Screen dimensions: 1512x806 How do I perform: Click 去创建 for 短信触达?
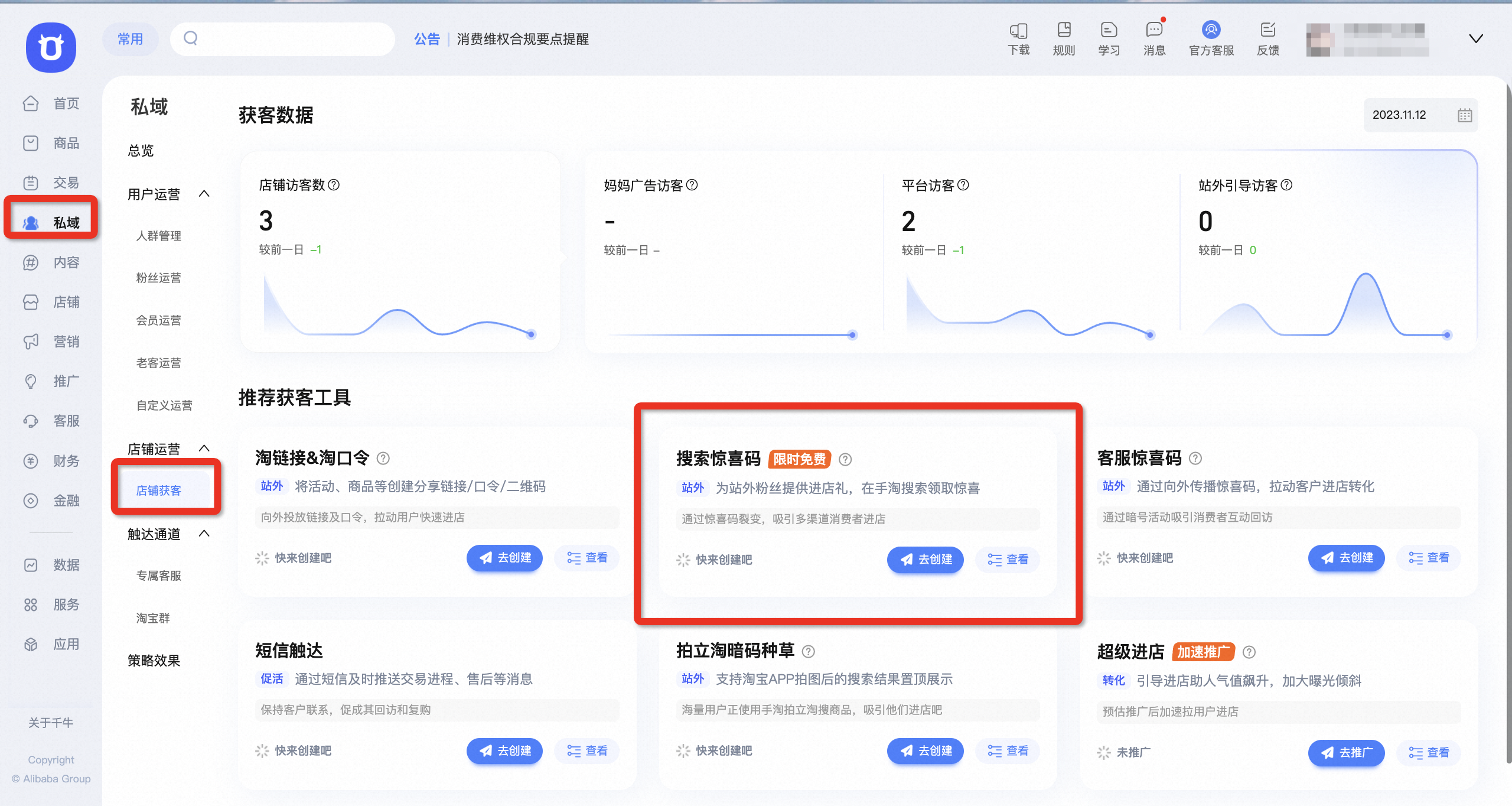point(504,750)
